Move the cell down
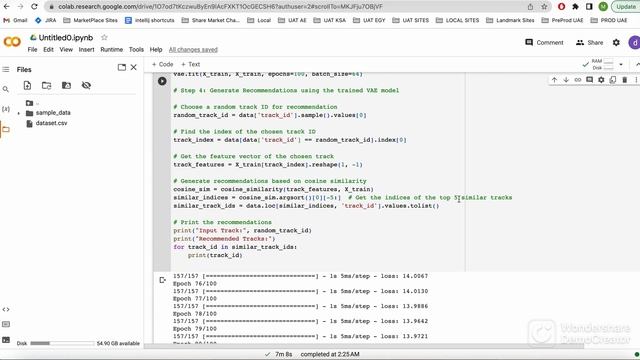The width and height of the screenshot is (640, 360). click(566, 80)
